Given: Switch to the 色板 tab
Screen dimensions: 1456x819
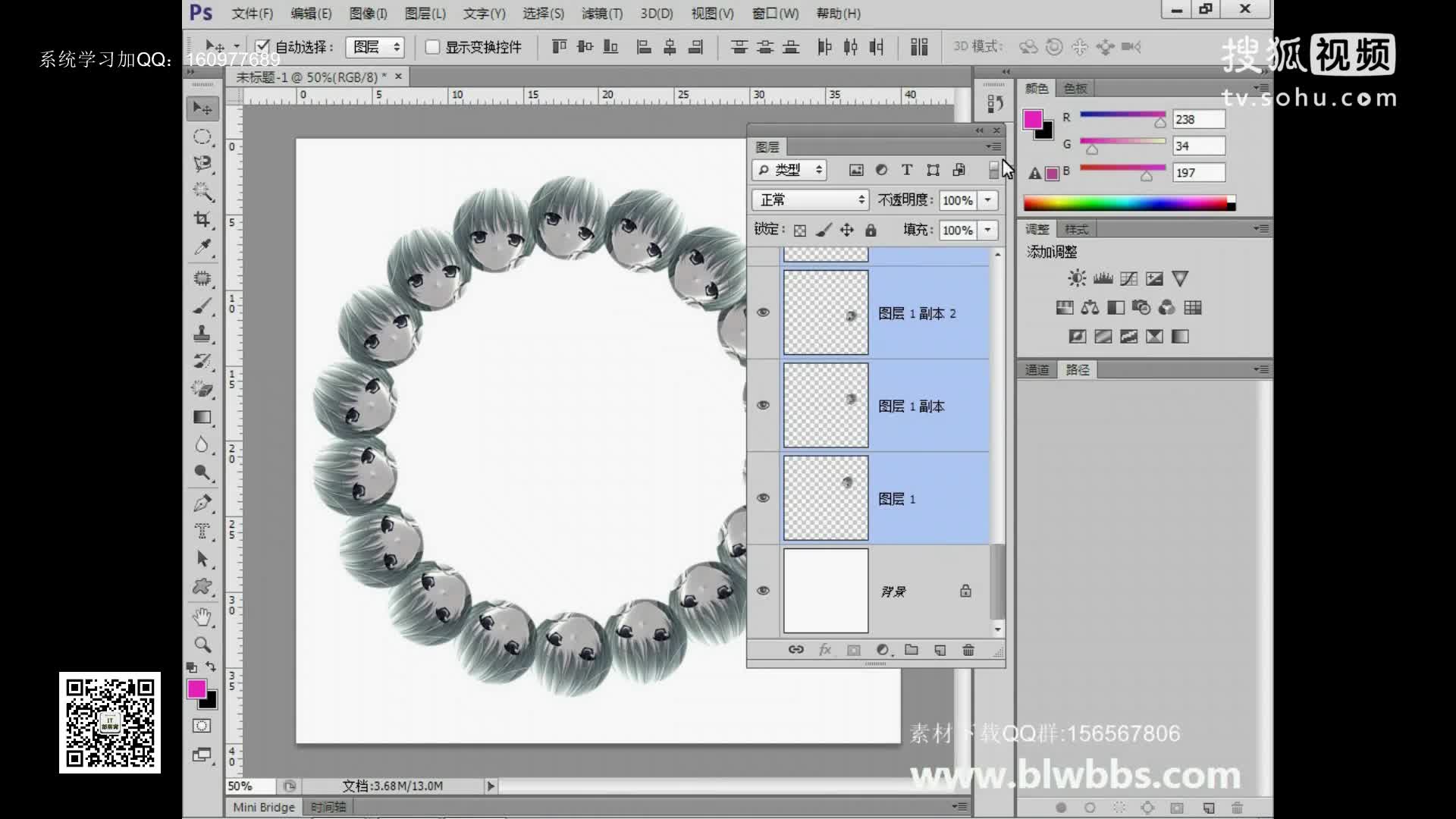Looking at the screenshot, I should click(x=1075, y=88).
